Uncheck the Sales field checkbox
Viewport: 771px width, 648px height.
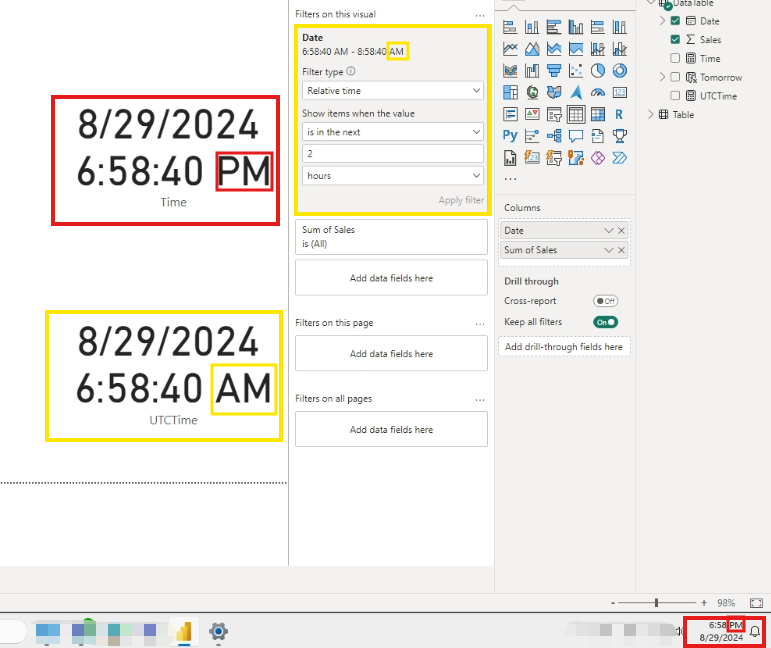point(675,39)
